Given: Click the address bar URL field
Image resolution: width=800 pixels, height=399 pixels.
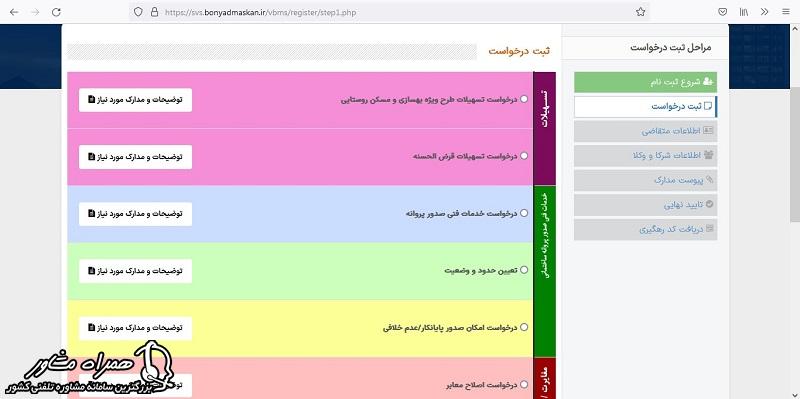Looking at the screenshot, I should (389, 12).
